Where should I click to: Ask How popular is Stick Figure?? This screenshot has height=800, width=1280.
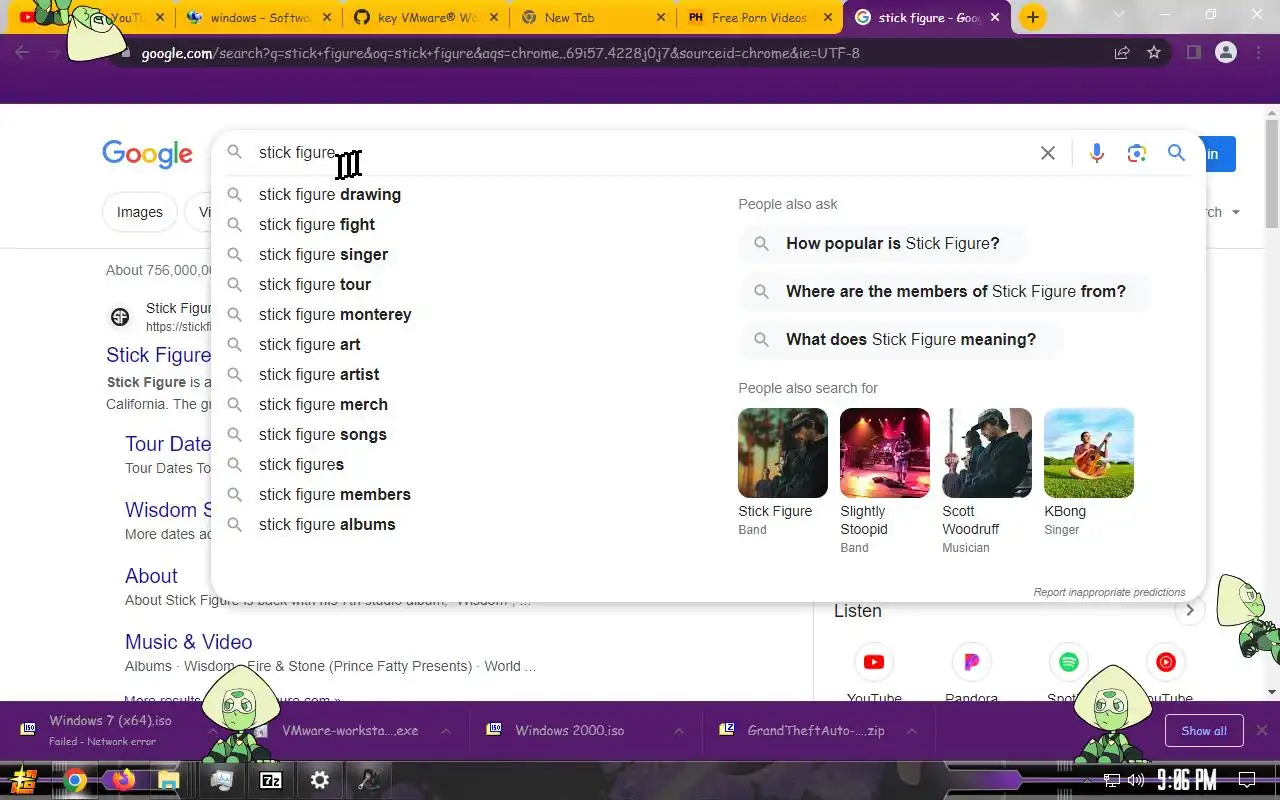[x=882, y=243]
